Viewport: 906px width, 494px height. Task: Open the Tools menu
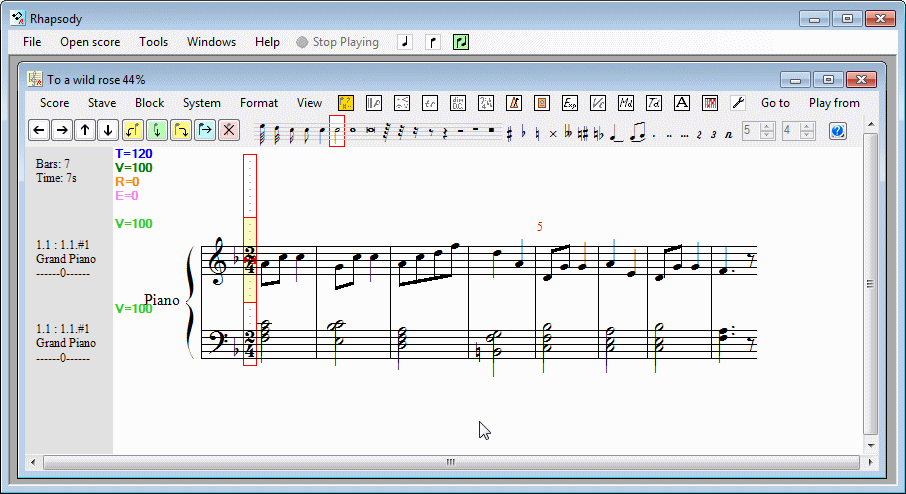point(154,42)
